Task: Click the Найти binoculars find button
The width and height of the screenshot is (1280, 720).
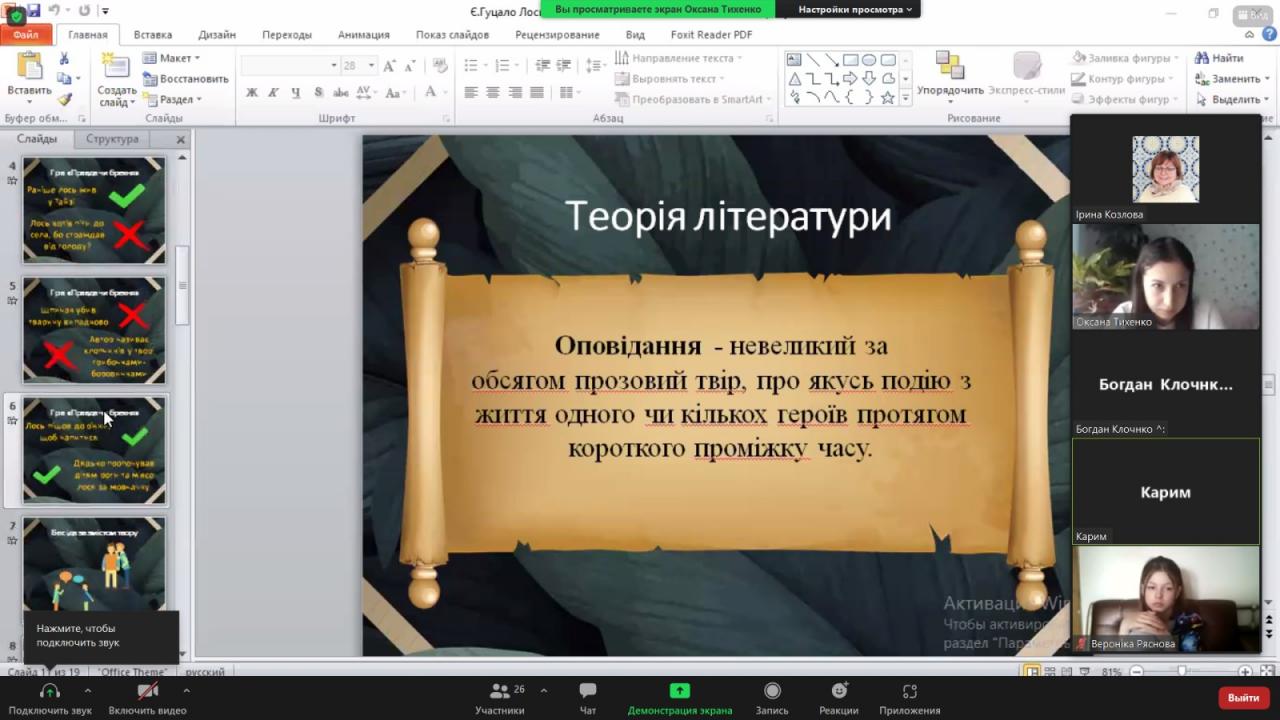Action: pyautogui.click(x=1219, y=58)
